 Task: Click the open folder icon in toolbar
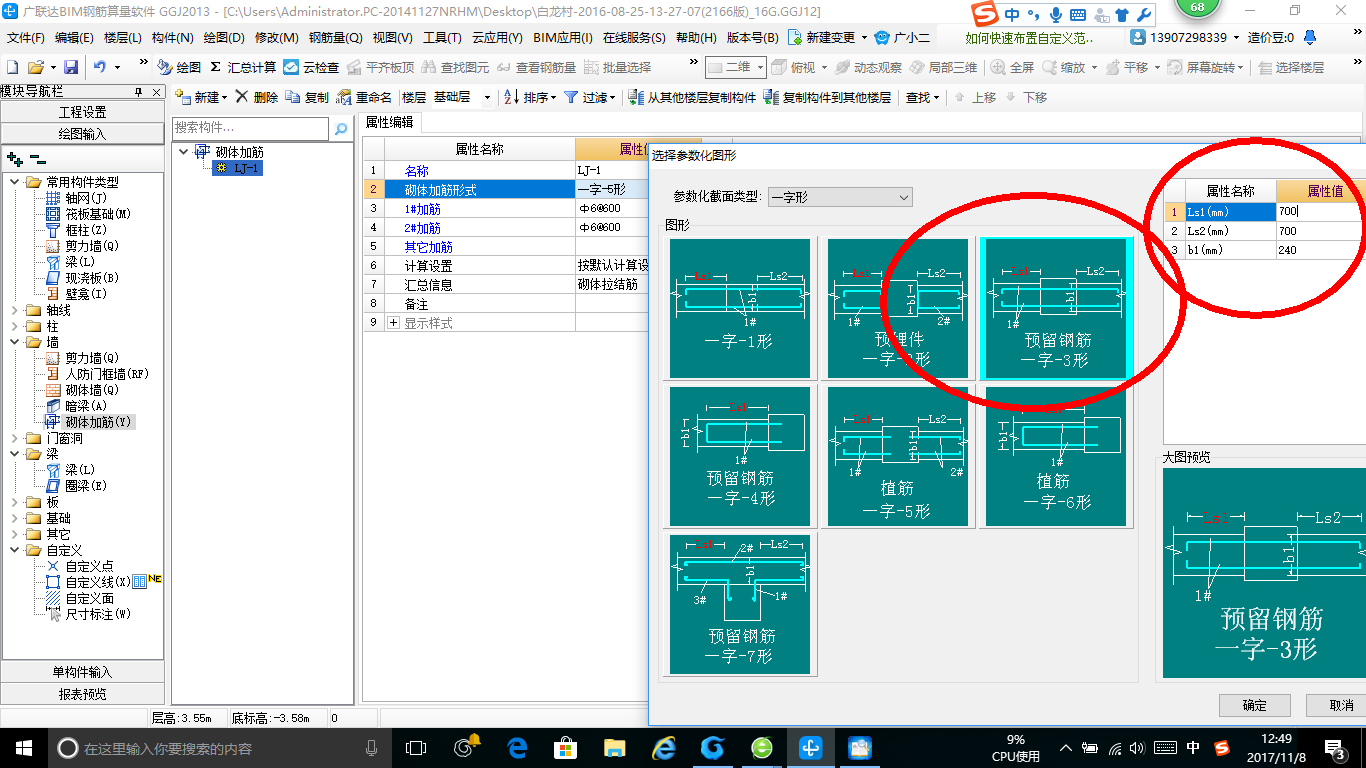(x=35, y=67)
